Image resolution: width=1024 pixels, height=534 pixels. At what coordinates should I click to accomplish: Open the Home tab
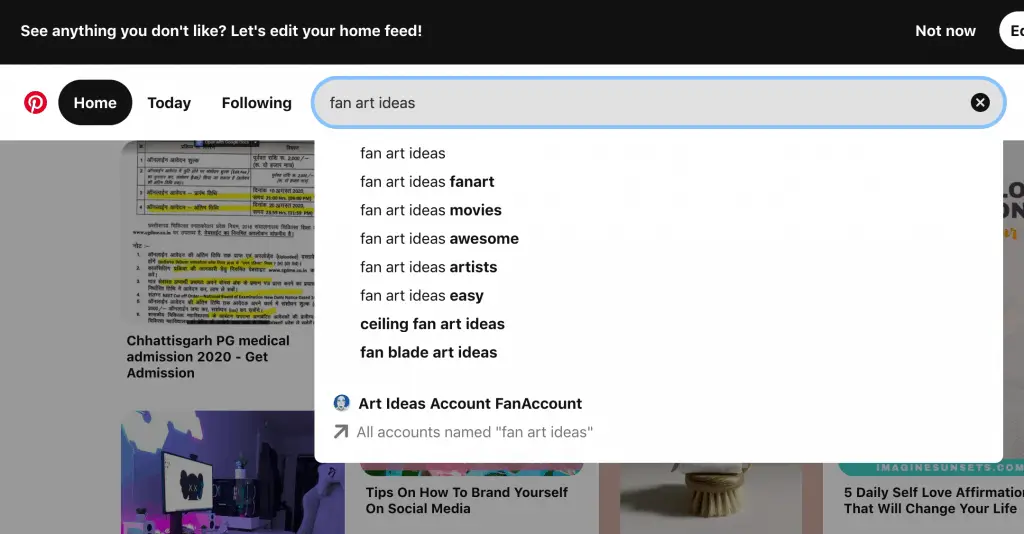pos(95,102)
